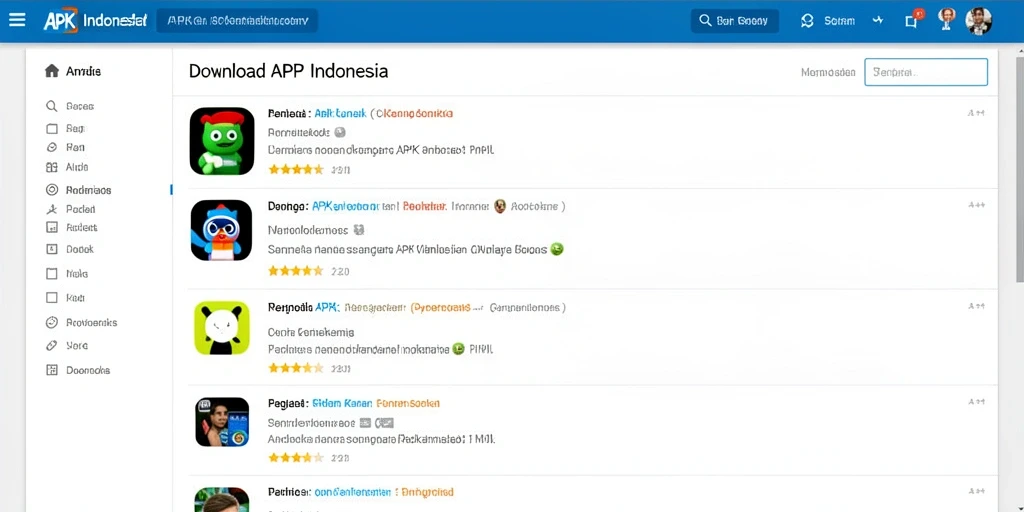The image size is (1024, 512).
Task: Click the star rating of the fourth app
Action: 296,458
